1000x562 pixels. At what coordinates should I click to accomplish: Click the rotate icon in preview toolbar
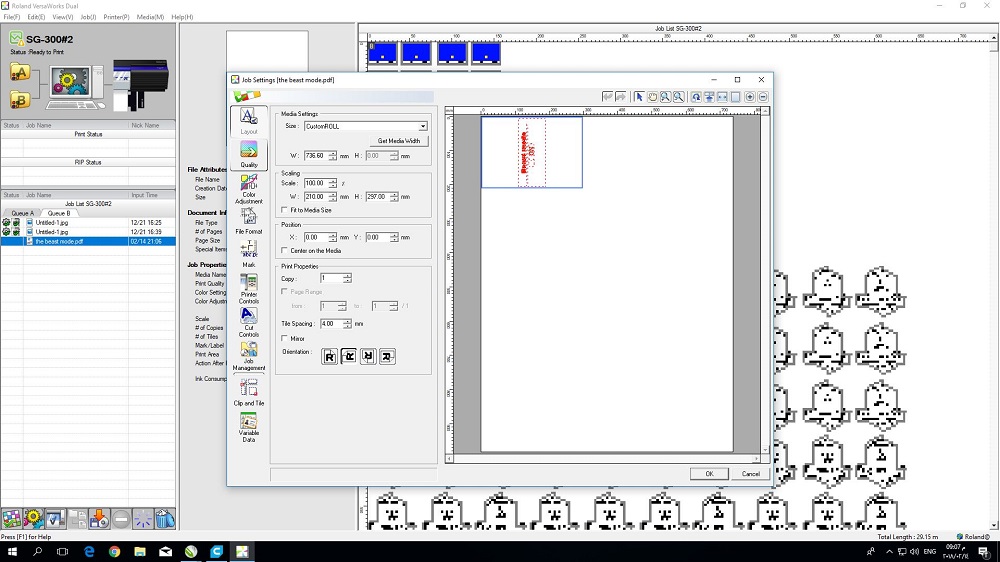pos(696,97)
